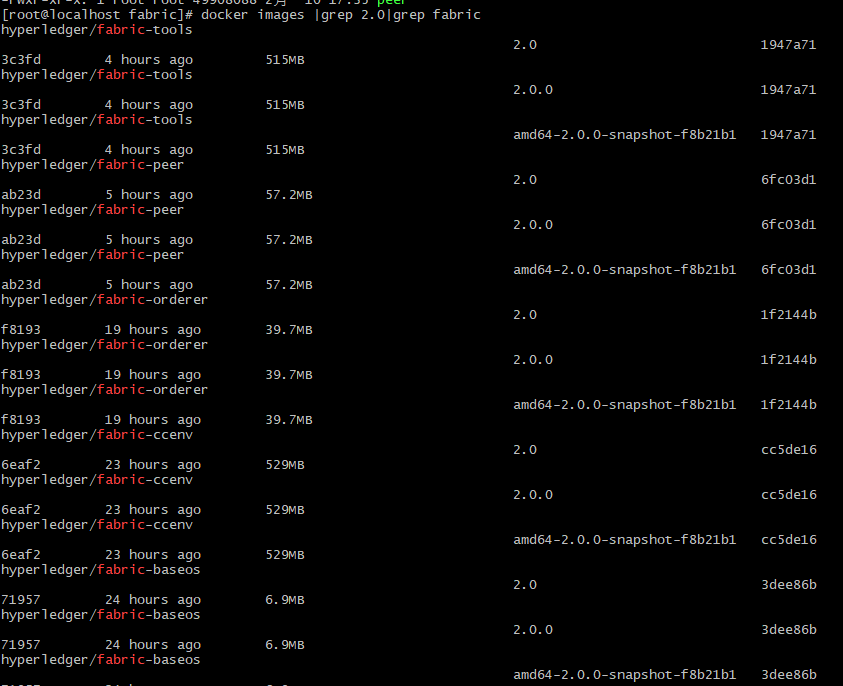Click amd64-2.0.0-snapshot-f8b21b1 tag beside ID 6fc03d1
The height and width of the screenshot is (686, 843).
pyautogui.click(x=624, y=269)
